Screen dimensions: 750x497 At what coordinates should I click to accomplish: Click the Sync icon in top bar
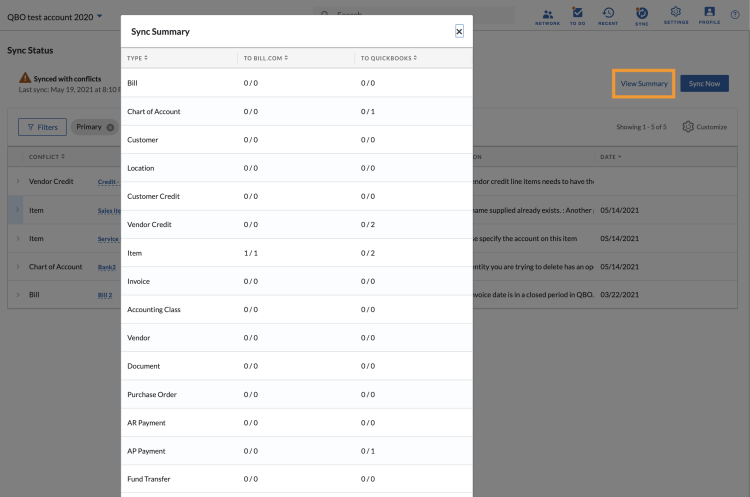pos(641,17)
